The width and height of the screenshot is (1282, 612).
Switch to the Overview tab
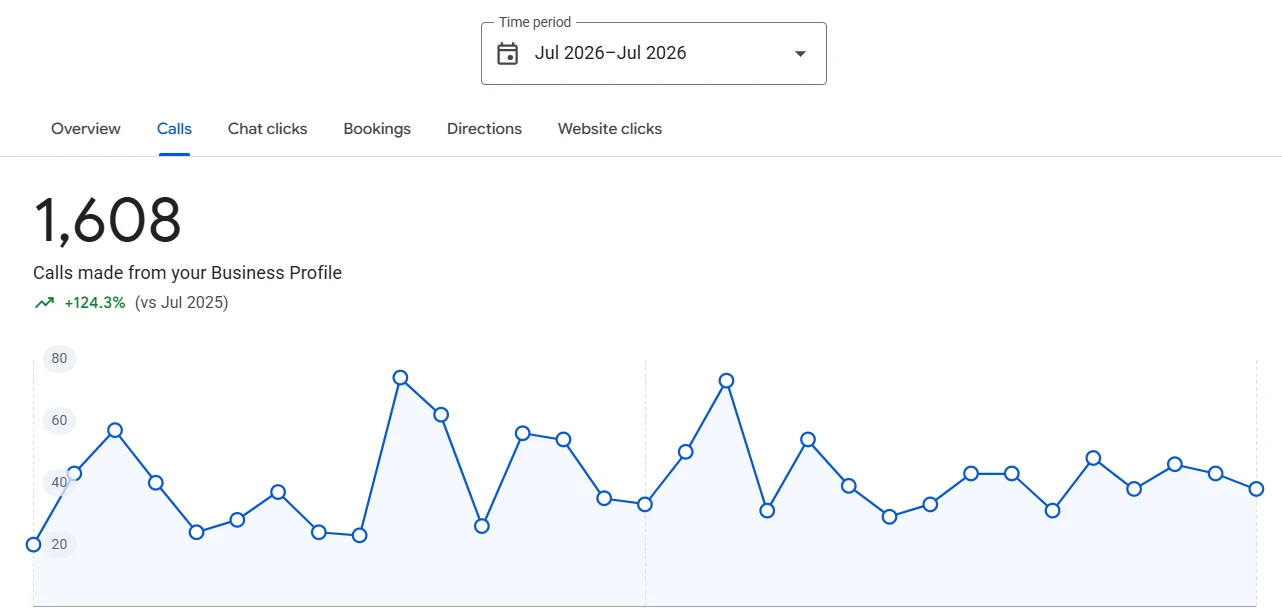[x=86, y=129]
